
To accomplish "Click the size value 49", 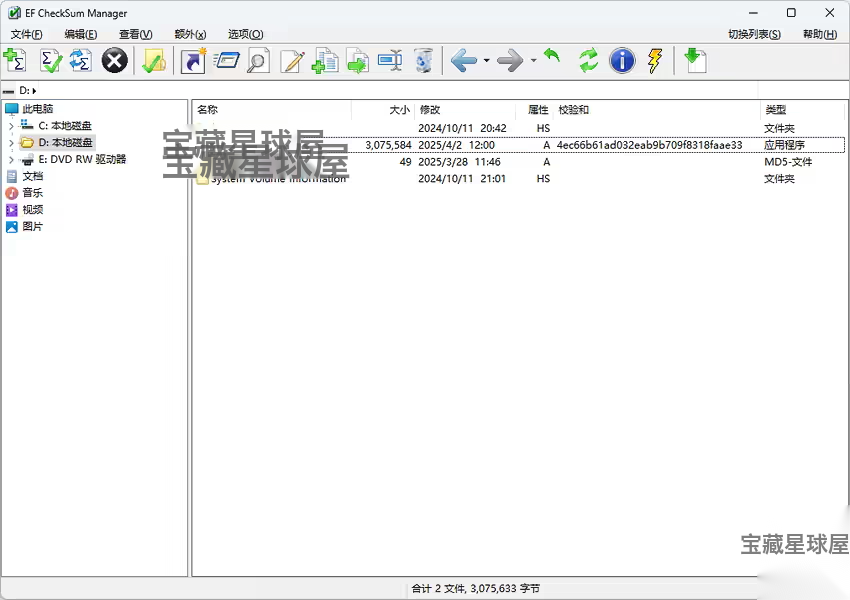I will point(405,162).
